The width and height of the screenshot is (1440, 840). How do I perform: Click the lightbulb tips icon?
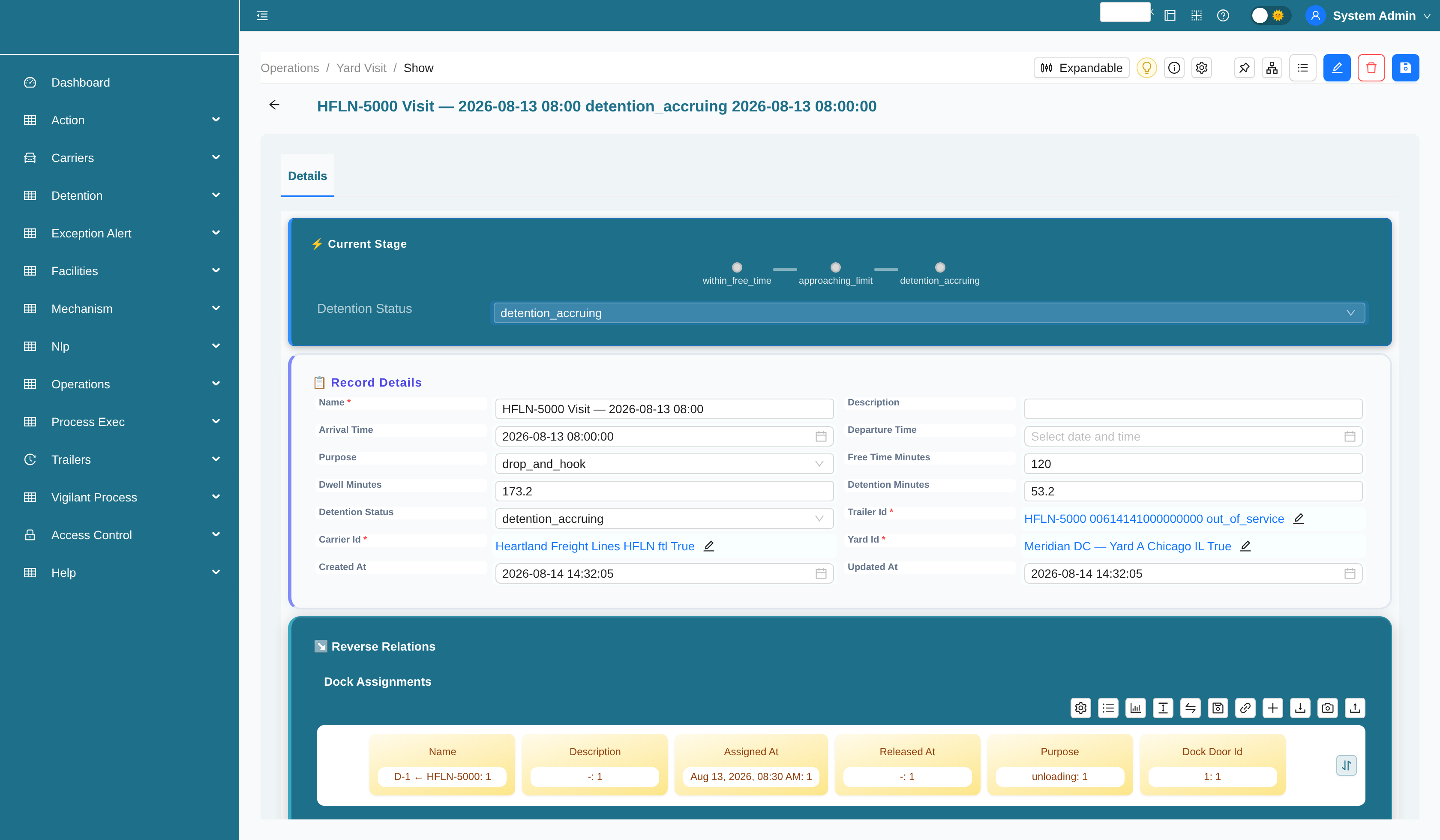point(1146,68)
